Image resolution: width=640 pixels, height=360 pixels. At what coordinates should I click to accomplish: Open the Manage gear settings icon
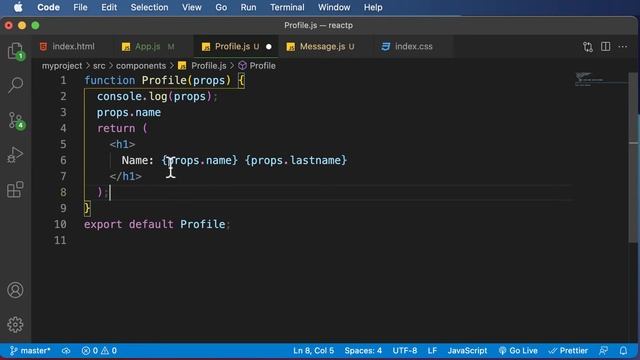pos(16,325)
